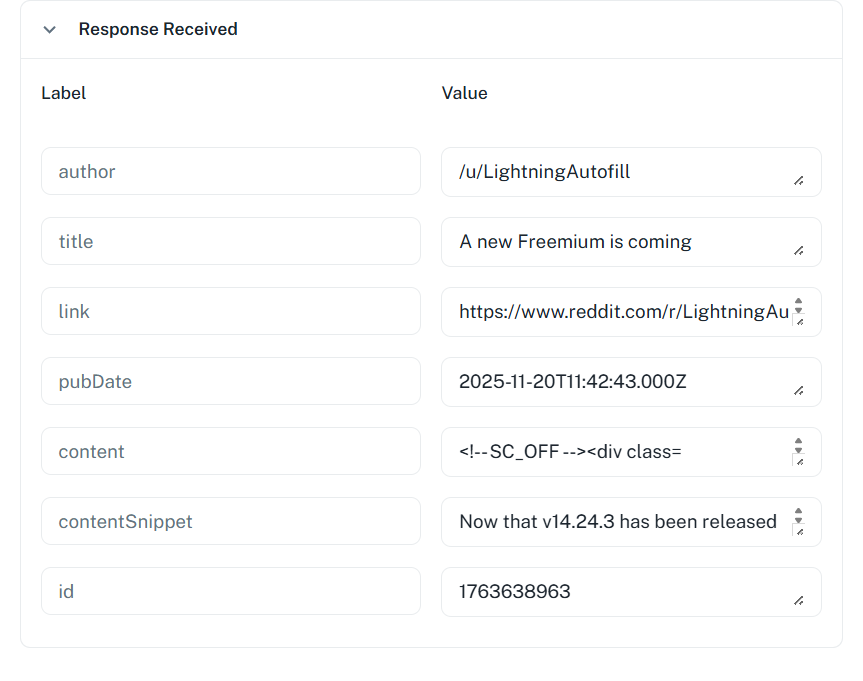This screenshot has height=681, width=863.
Task: Click the 'A new Freemium is coming' value
Action: 620,242
